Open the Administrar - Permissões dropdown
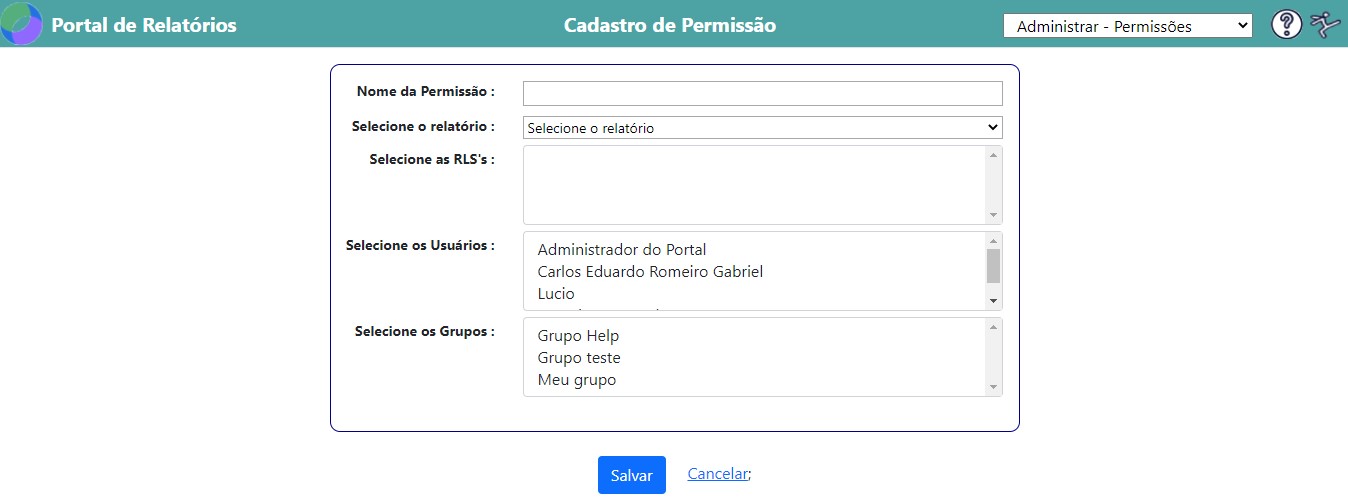Image resolution: width=1348 pixels, height=504 pixels. click(1127, 27)
